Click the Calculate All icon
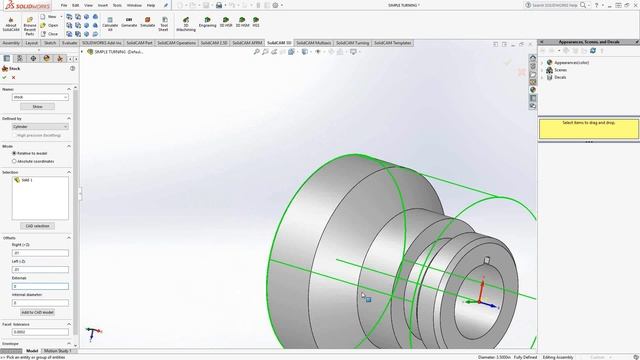This screenshot has width=640, height=360. pyautogui.click(x=110, y=24)
